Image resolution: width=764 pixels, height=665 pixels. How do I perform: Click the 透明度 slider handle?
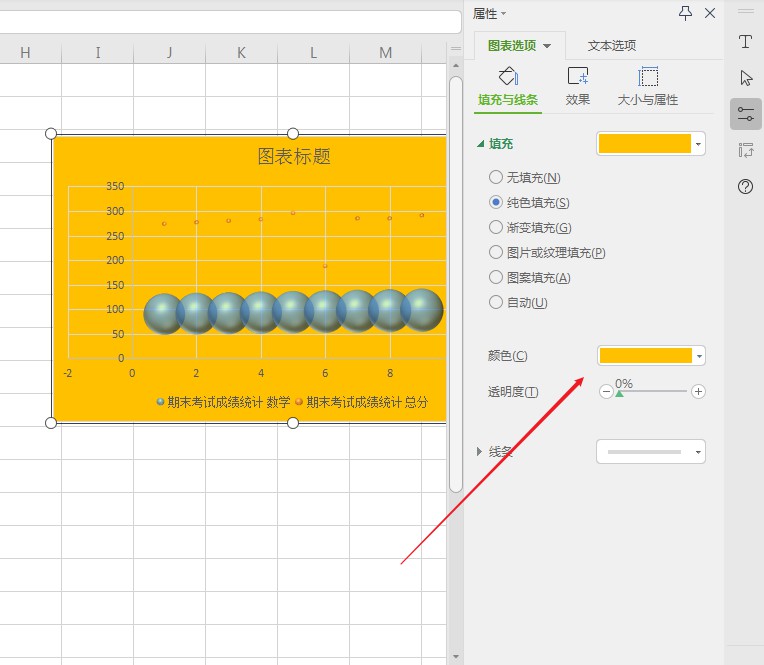pos(619,394)
